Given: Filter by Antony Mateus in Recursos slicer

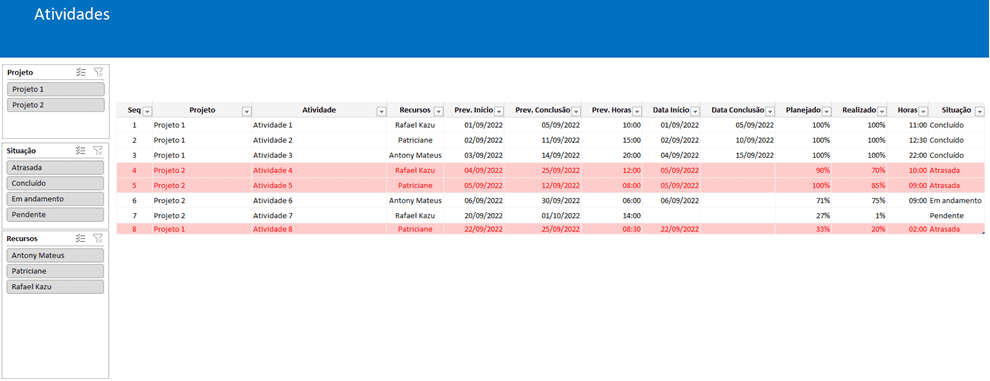Looking at the screenshot, I should [56, 255].
